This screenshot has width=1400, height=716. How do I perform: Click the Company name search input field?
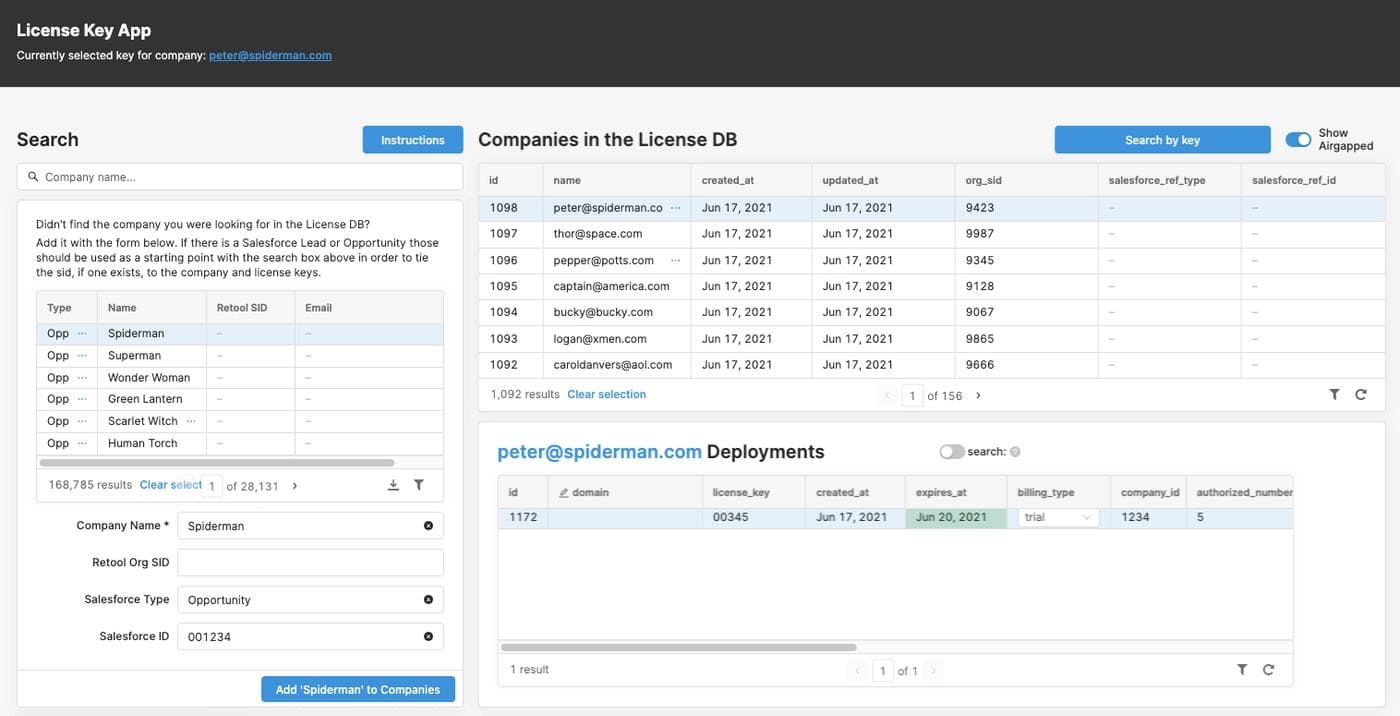(240, 177)
